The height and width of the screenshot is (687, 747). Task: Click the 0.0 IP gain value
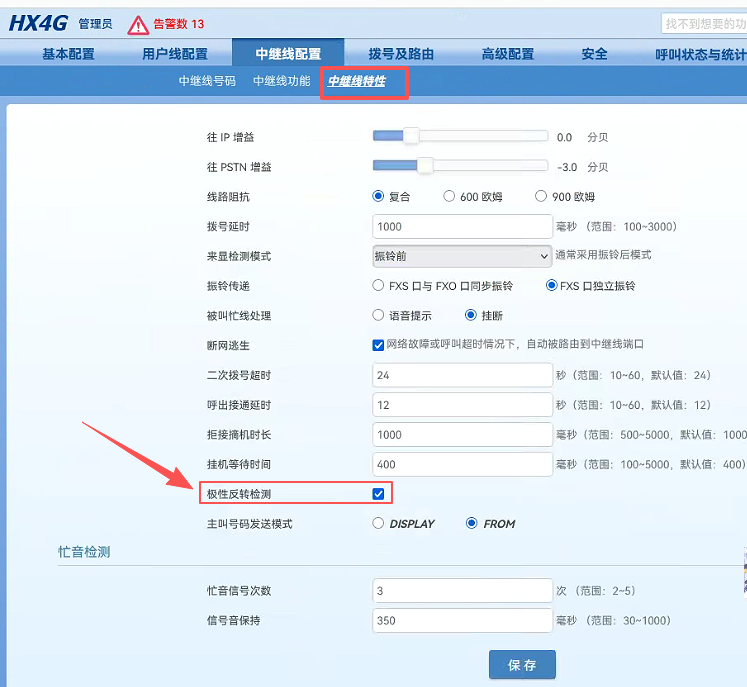(x=565, y=138)
